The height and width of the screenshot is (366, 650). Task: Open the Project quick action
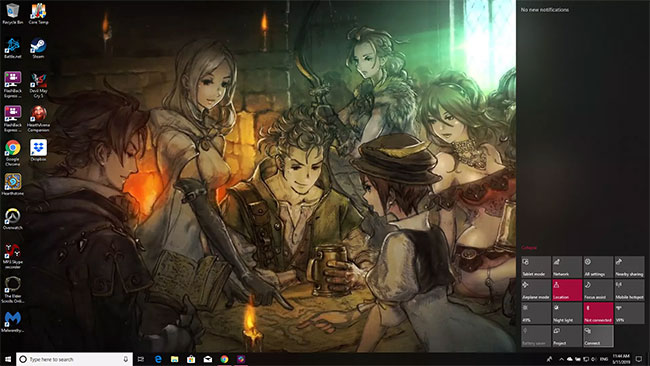(567, 336)
